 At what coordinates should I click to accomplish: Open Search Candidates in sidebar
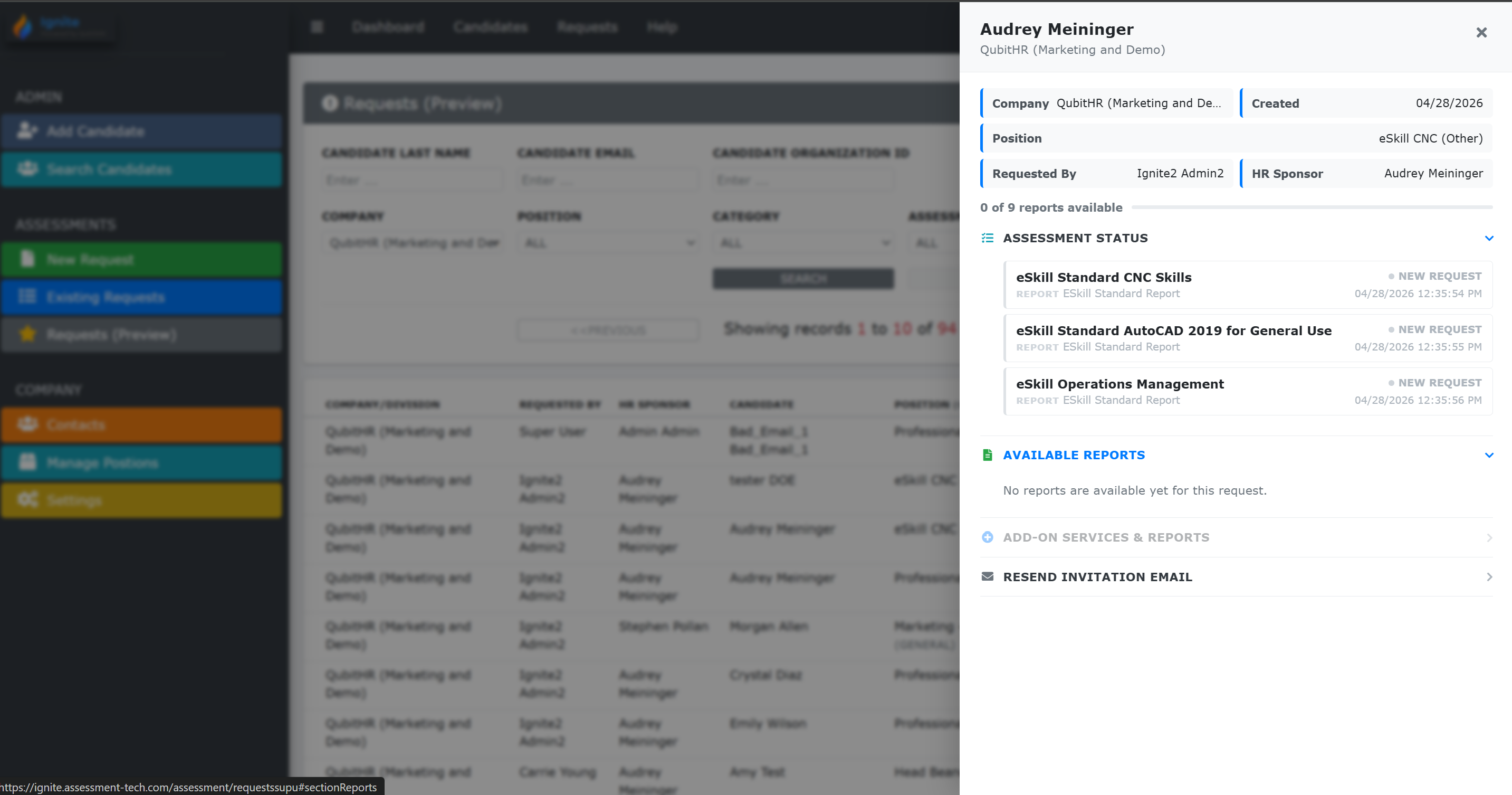click(x=141, y=169)
